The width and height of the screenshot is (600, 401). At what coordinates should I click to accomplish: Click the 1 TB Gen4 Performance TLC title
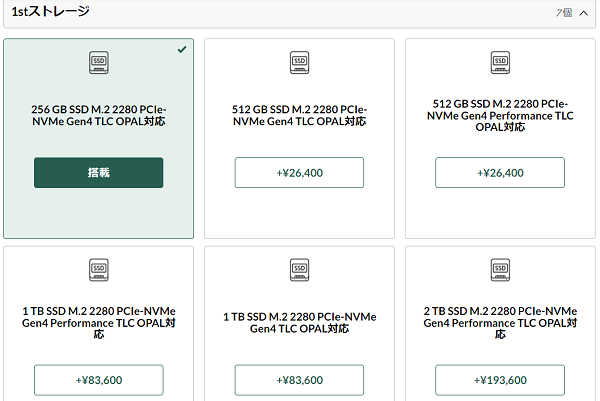(x=99, y=323)
